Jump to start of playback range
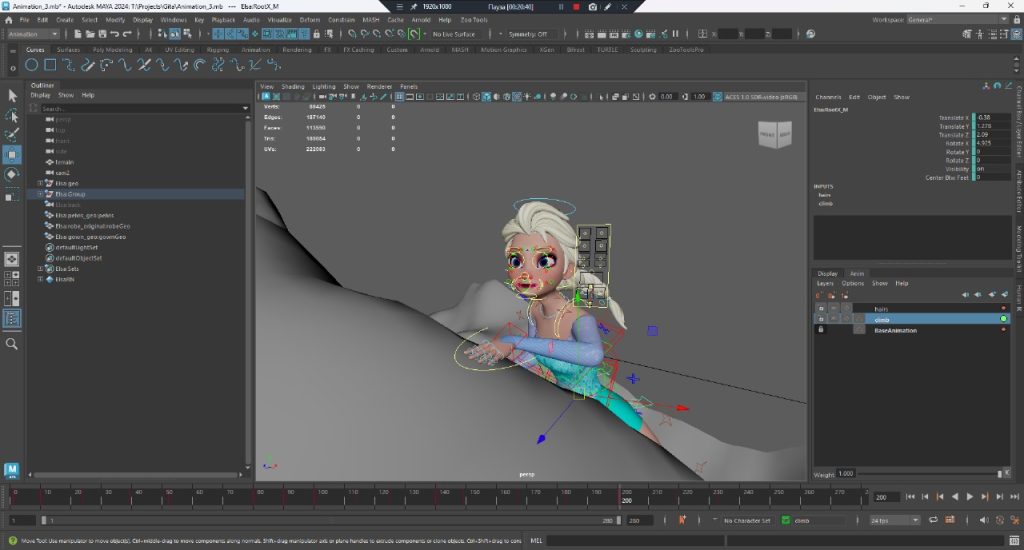The width and height of the screenshot is (1024, 550). click(910, 496)
